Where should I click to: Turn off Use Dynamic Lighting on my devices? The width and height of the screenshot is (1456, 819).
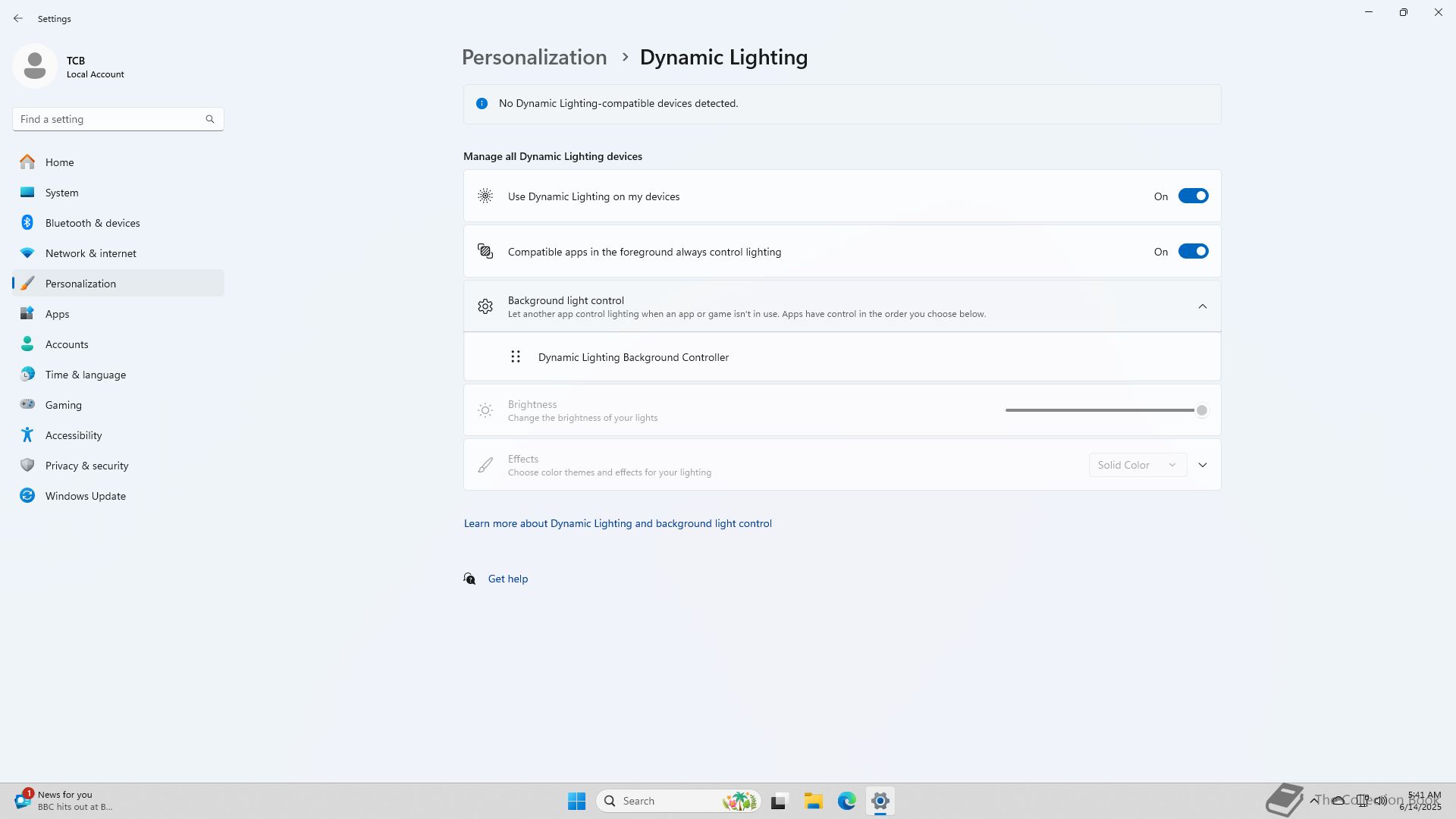click(x=1193, y=196)
